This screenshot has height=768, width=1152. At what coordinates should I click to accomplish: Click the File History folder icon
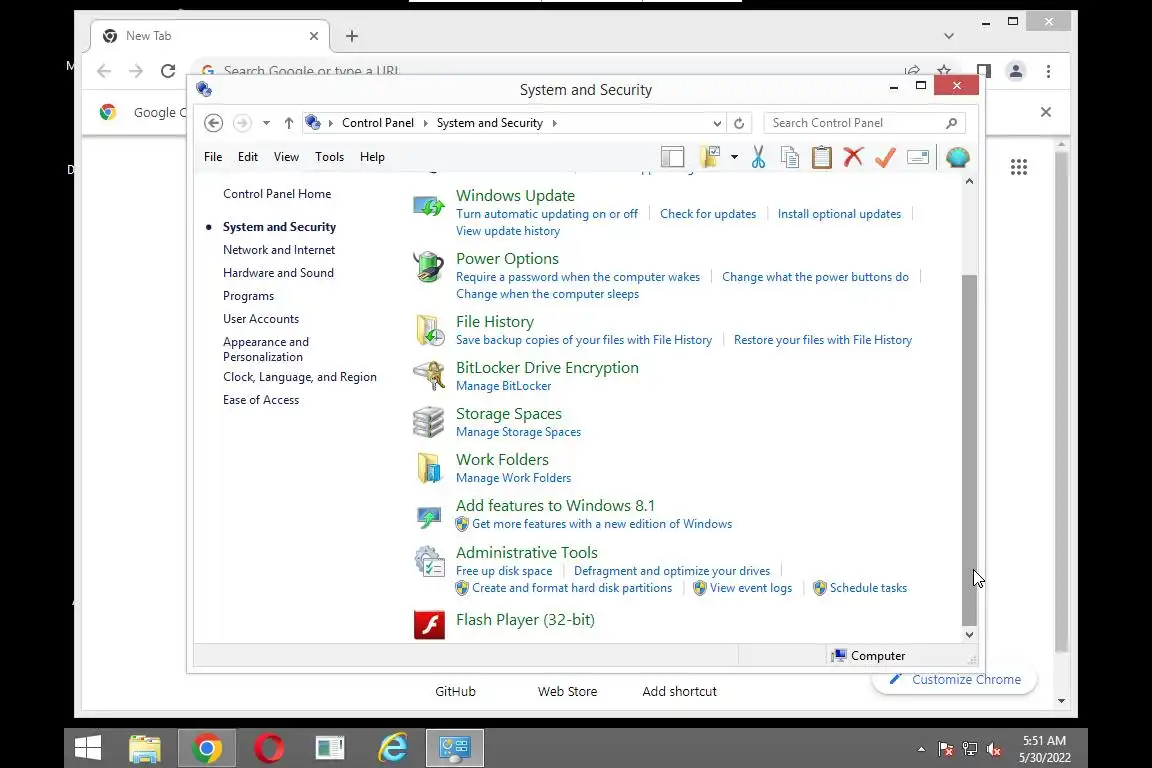point(430,330)
